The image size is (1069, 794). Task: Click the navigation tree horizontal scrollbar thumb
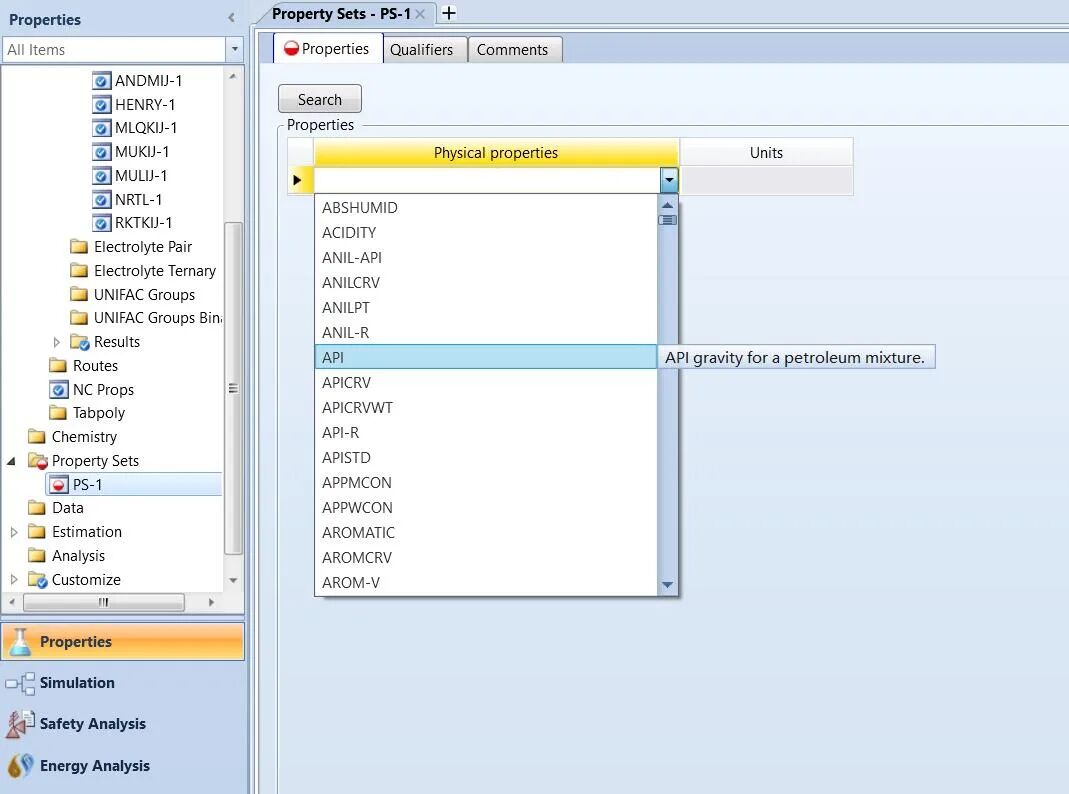coord(104,602)
